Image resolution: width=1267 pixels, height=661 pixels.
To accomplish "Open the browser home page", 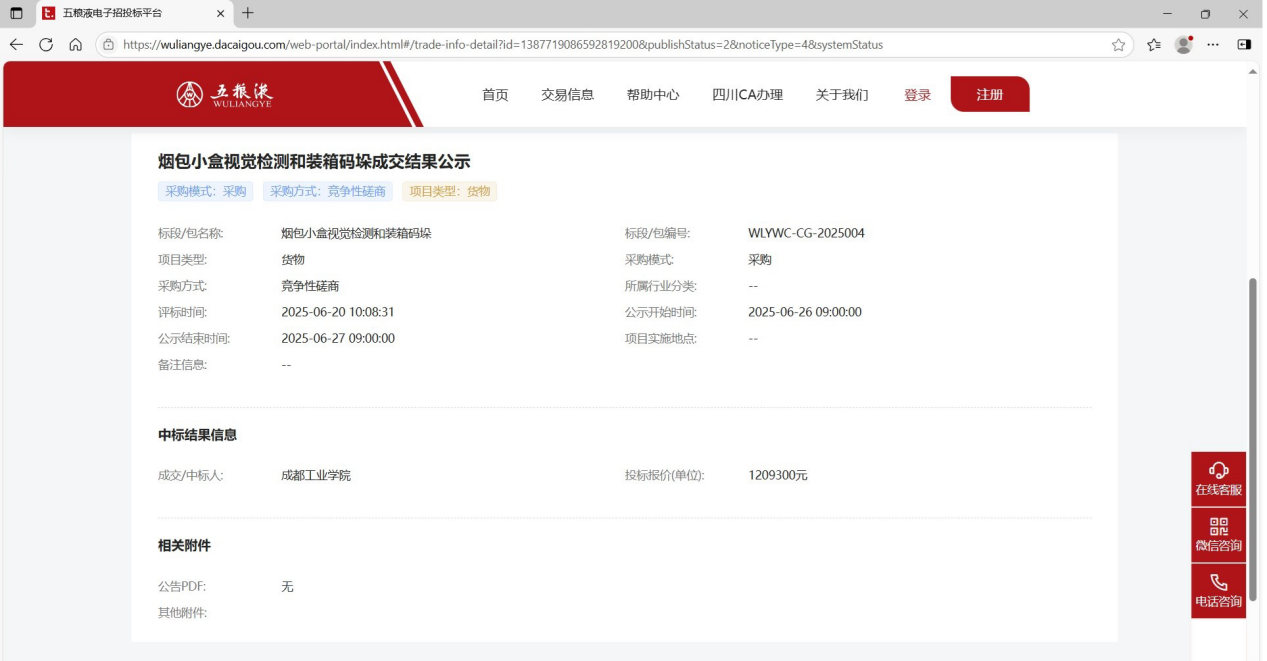I will coord(76,45).
